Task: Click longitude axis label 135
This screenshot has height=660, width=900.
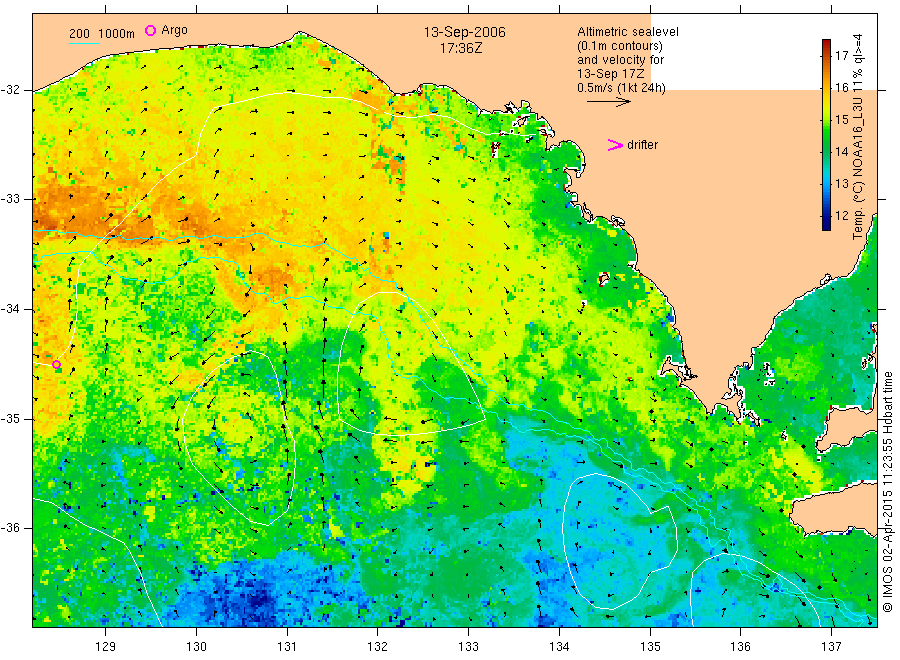Action: 650,647
